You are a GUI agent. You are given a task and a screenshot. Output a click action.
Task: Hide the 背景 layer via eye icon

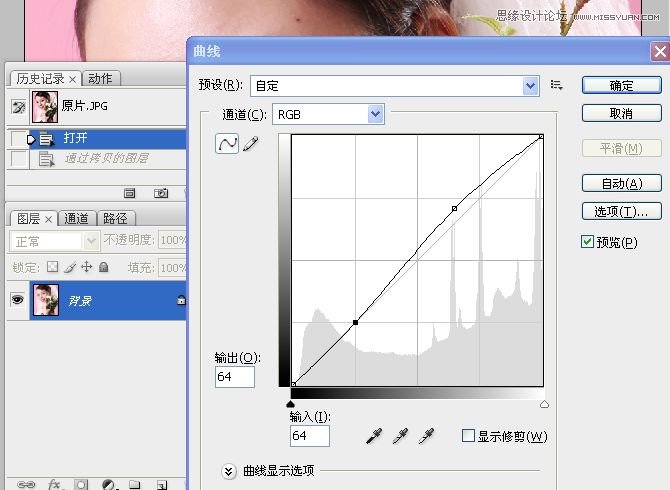[18, 299]
